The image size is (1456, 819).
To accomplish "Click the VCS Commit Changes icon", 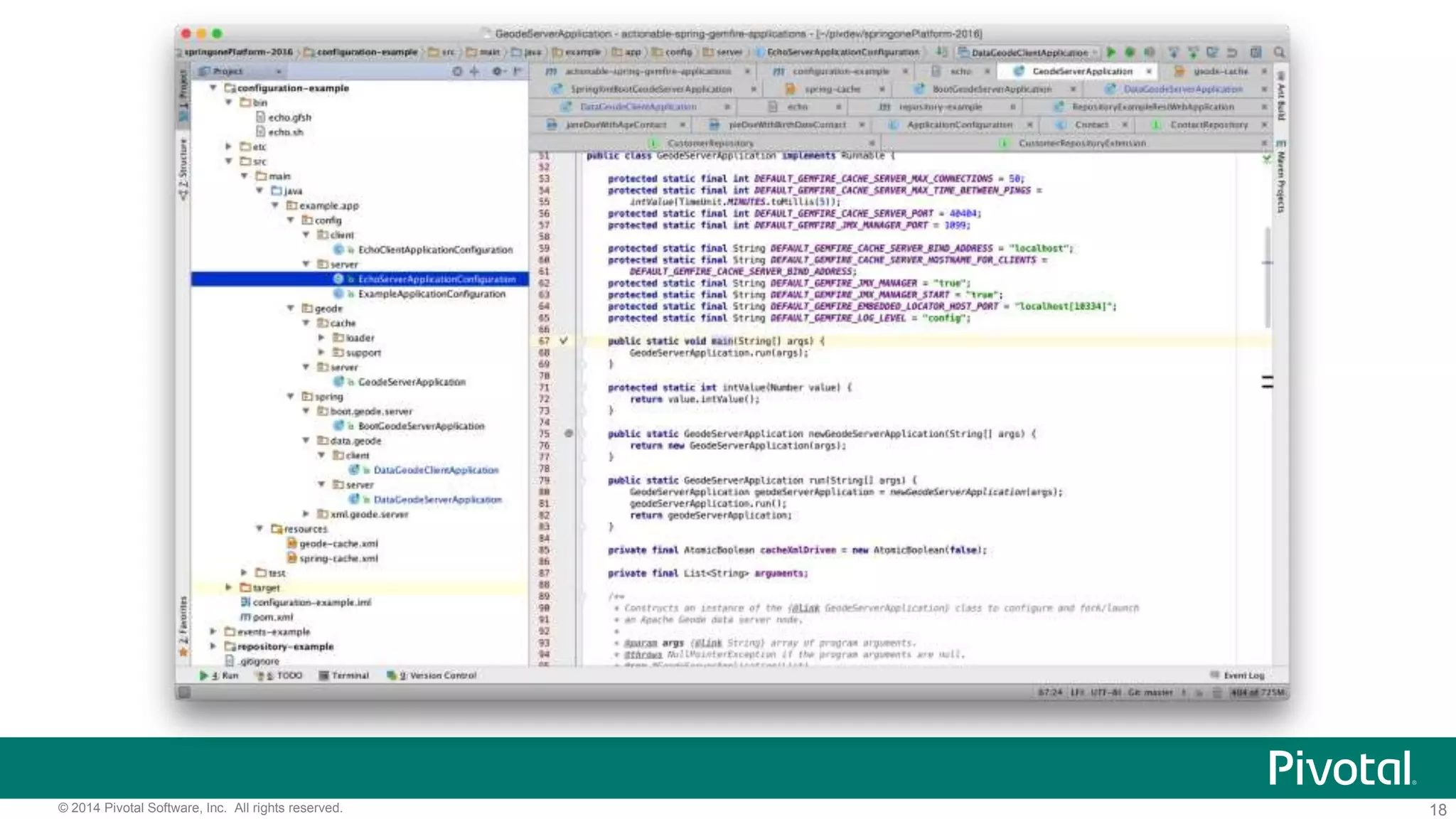I will 1193,52.
